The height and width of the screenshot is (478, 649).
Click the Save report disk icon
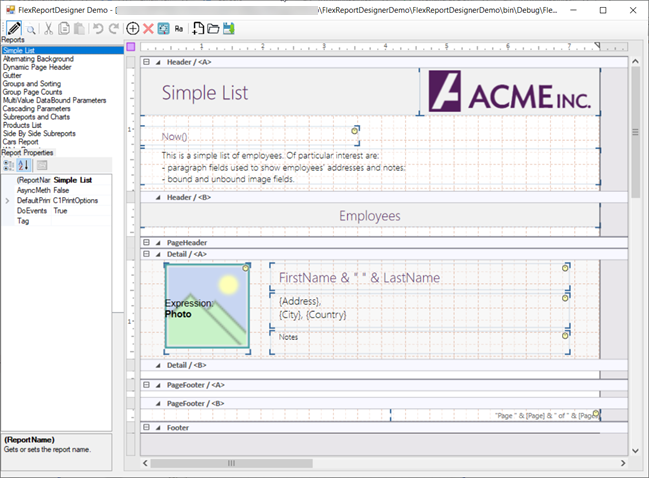point(229,28)
